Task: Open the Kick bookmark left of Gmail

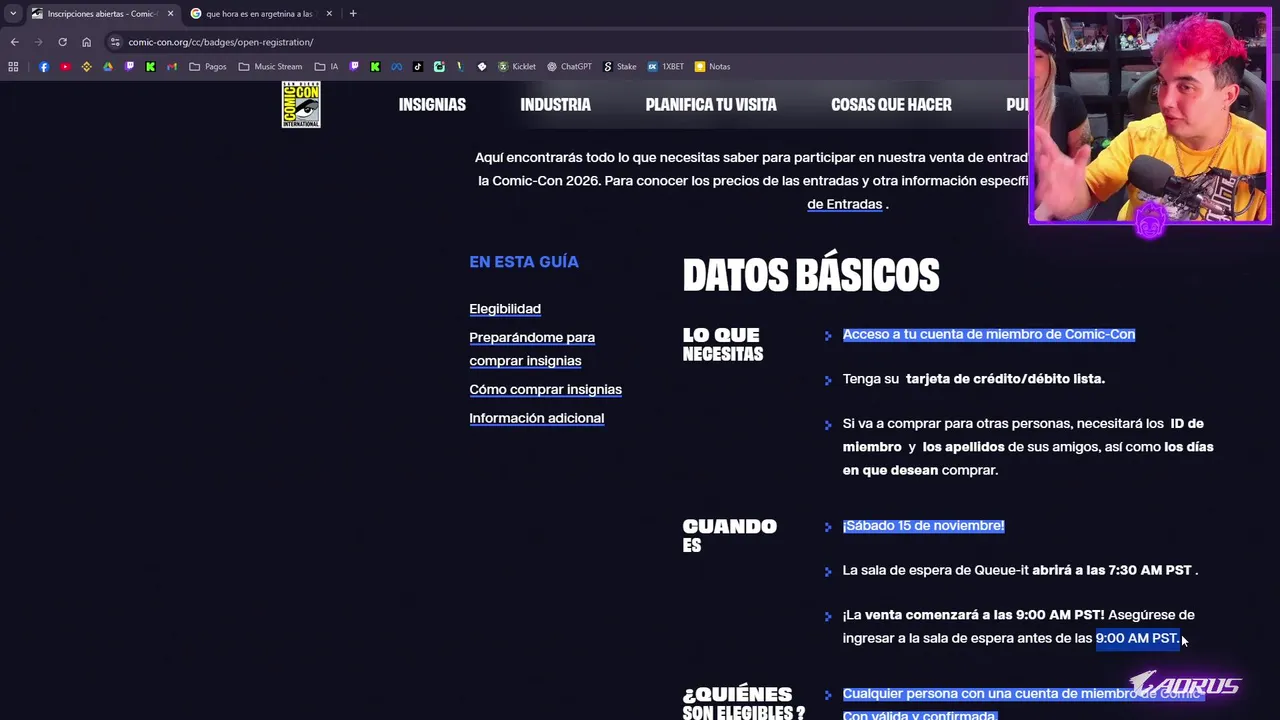Action: point(151,67)
